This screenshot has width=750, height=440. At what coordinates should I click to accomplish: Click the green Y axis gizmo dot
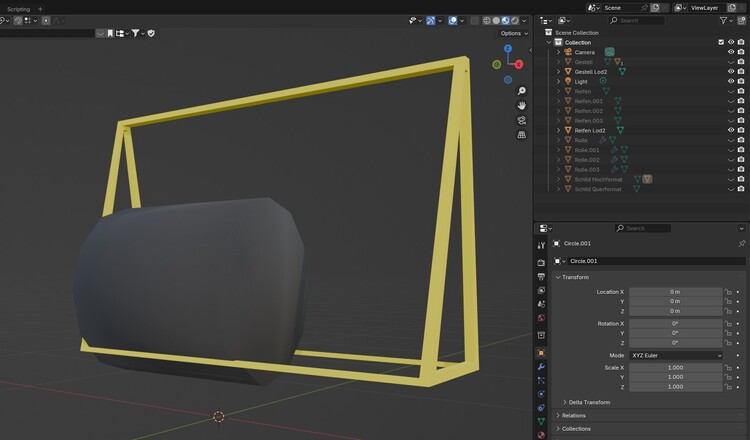coord(496,64)
